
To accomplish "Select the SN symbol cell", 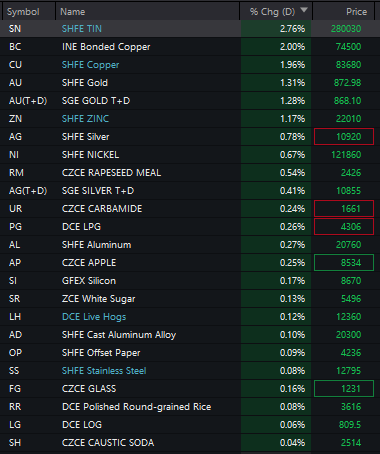I will [x=15, y=29].
